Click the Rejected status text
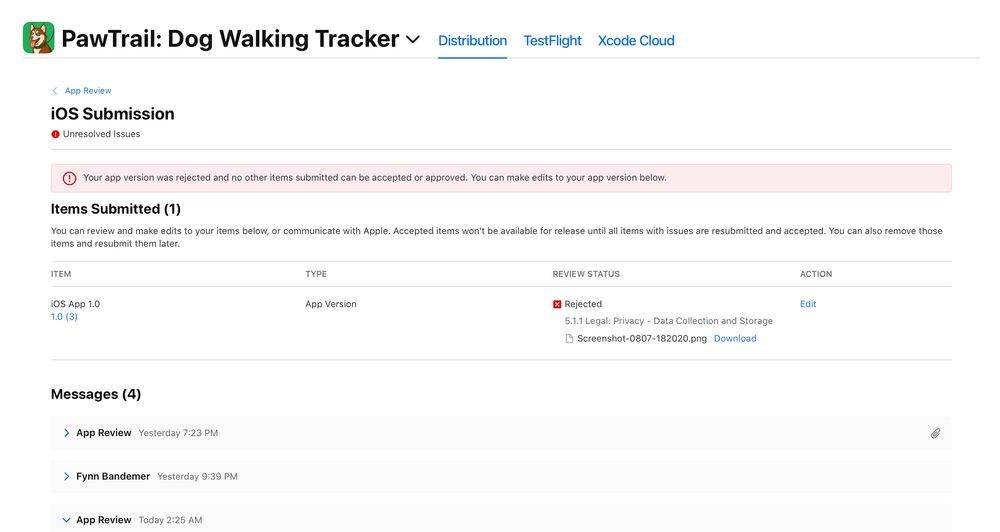1000x532 pixels. pos(583,304)
